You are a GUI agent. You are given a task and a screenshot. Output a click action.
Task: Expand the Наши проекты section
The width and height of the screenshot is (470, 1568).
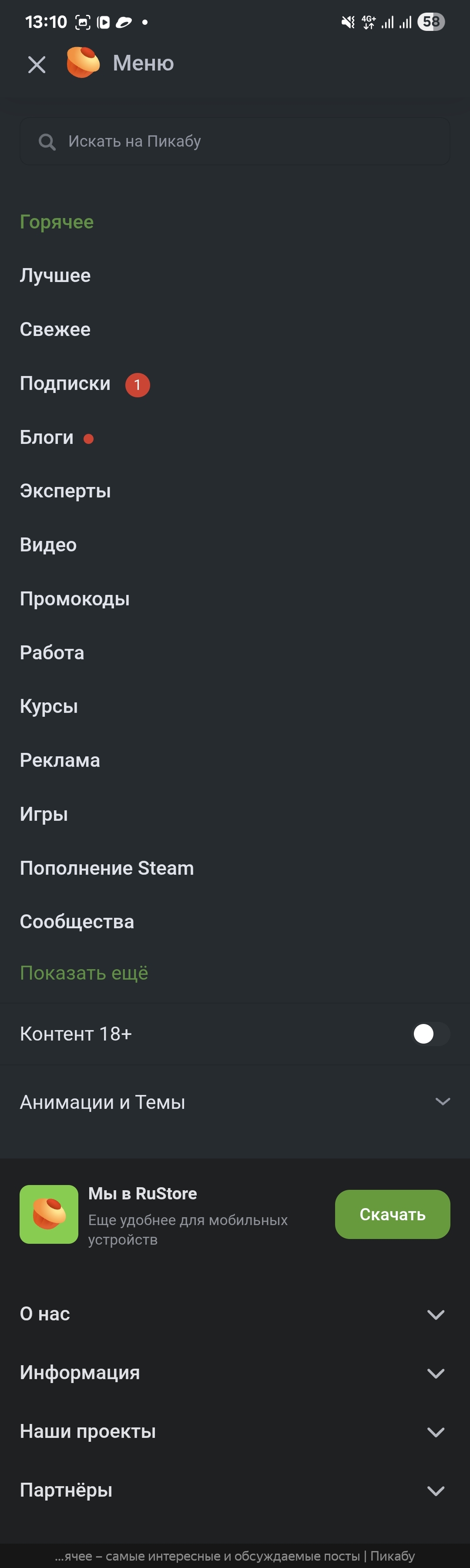(x=436, y=1432)
